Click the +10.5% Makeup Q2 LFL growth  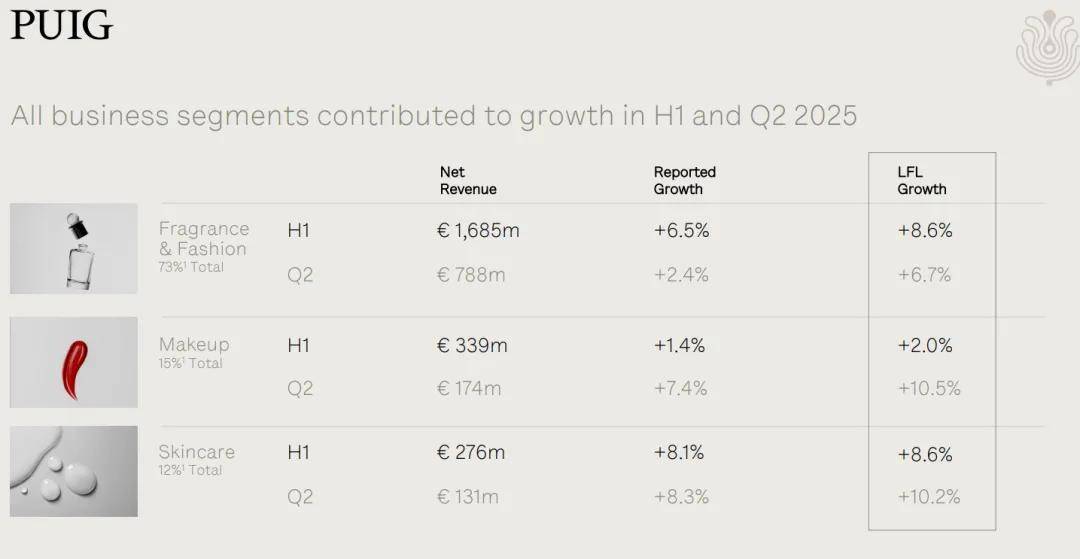point(928,389)
